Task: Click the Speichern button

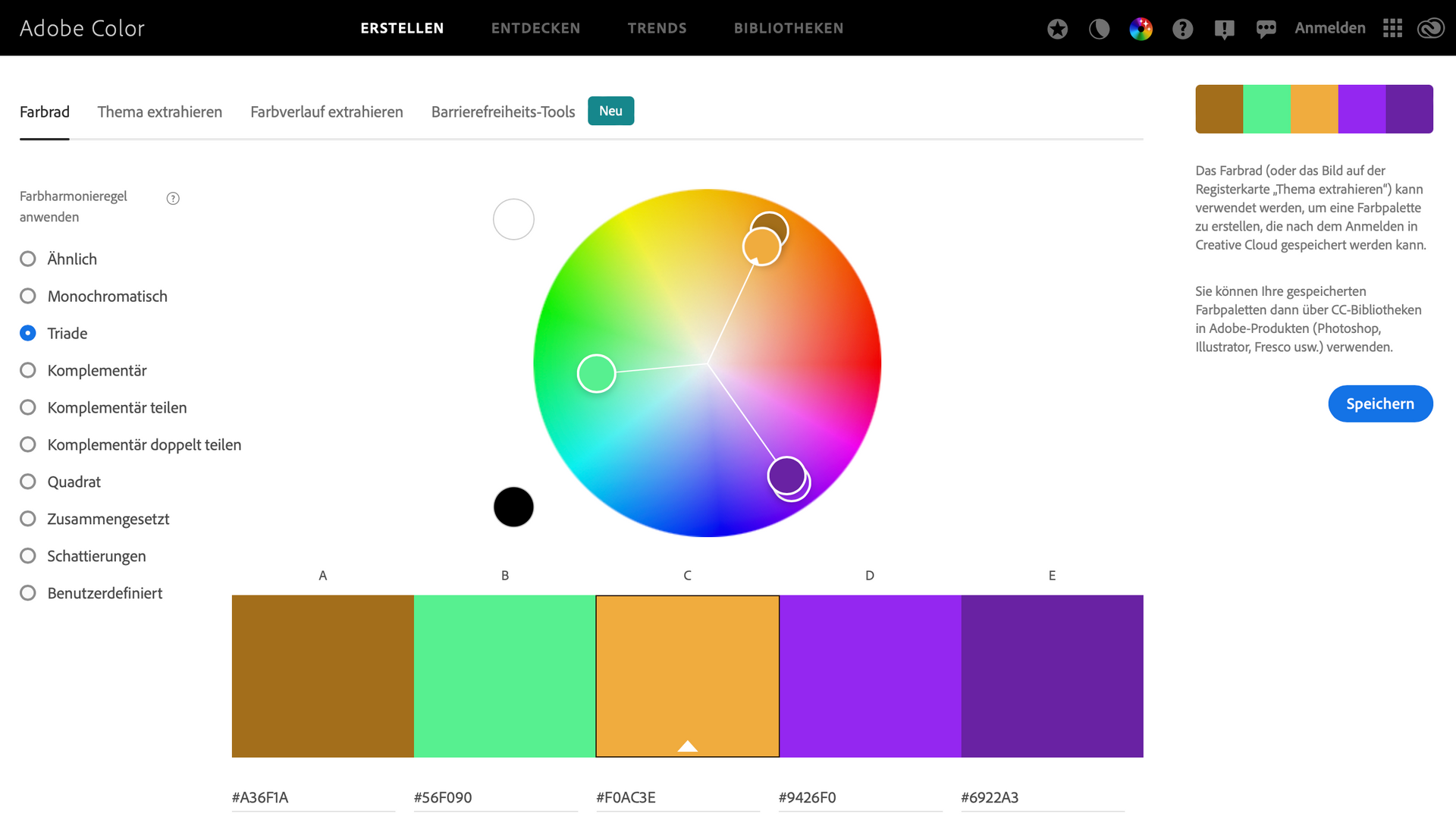Action: pyautogui.click(x=1379, y=404)
